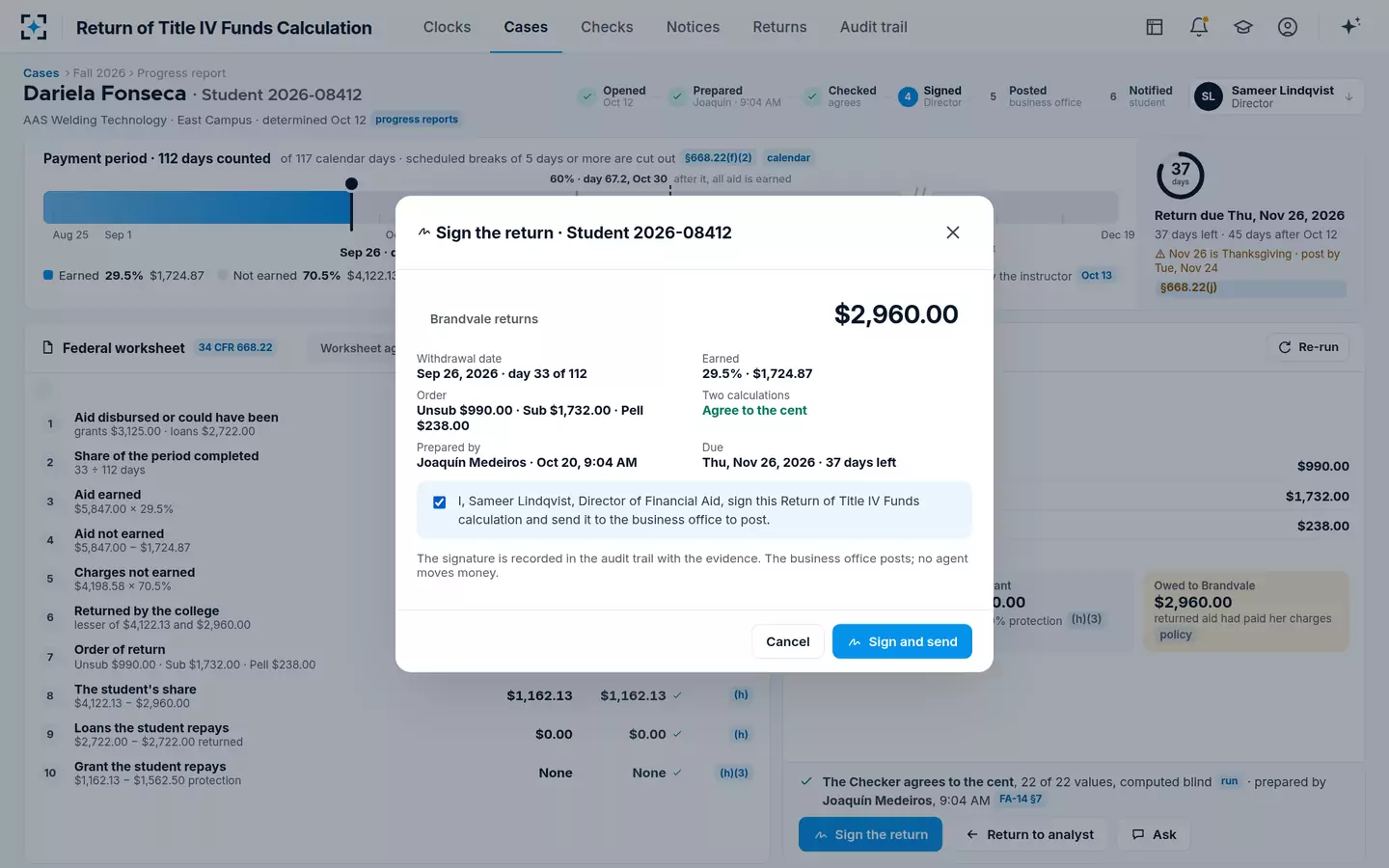Click the Signed step 4 circle
1389x868 pixels.
pyautogui.click(x=907, y=96)
